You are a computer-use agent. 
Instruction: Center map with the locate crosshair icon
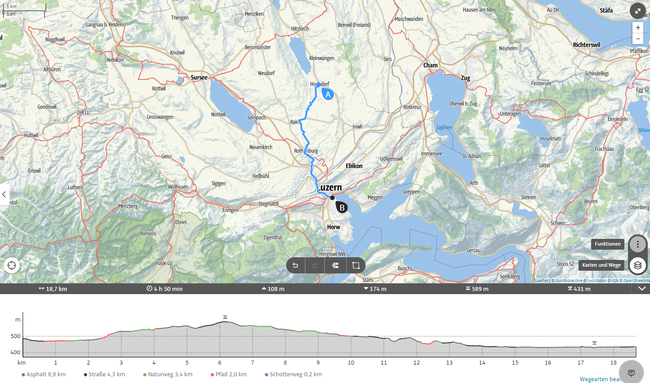tap(12, 265)
